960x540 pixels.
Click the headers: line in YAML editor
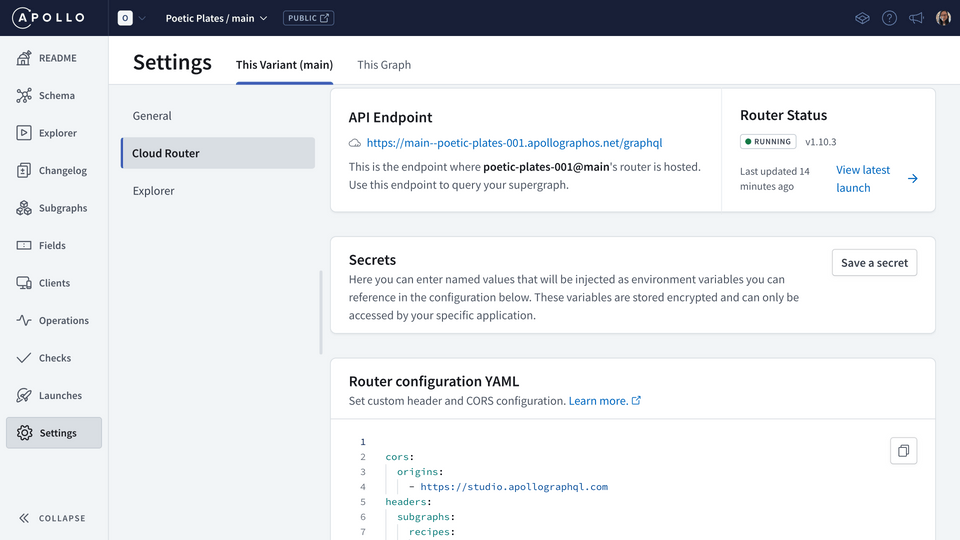[x=408, y=501]
